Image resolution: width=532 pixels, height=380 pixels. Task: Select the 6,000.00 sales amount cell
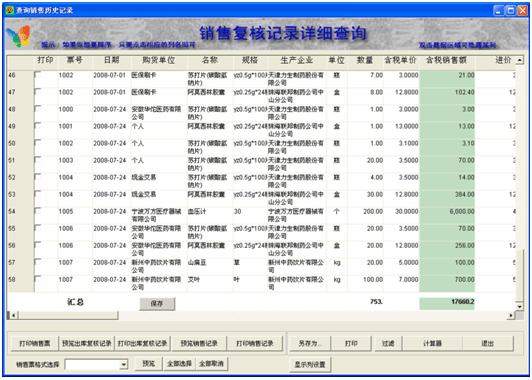(x=447, y=215)
